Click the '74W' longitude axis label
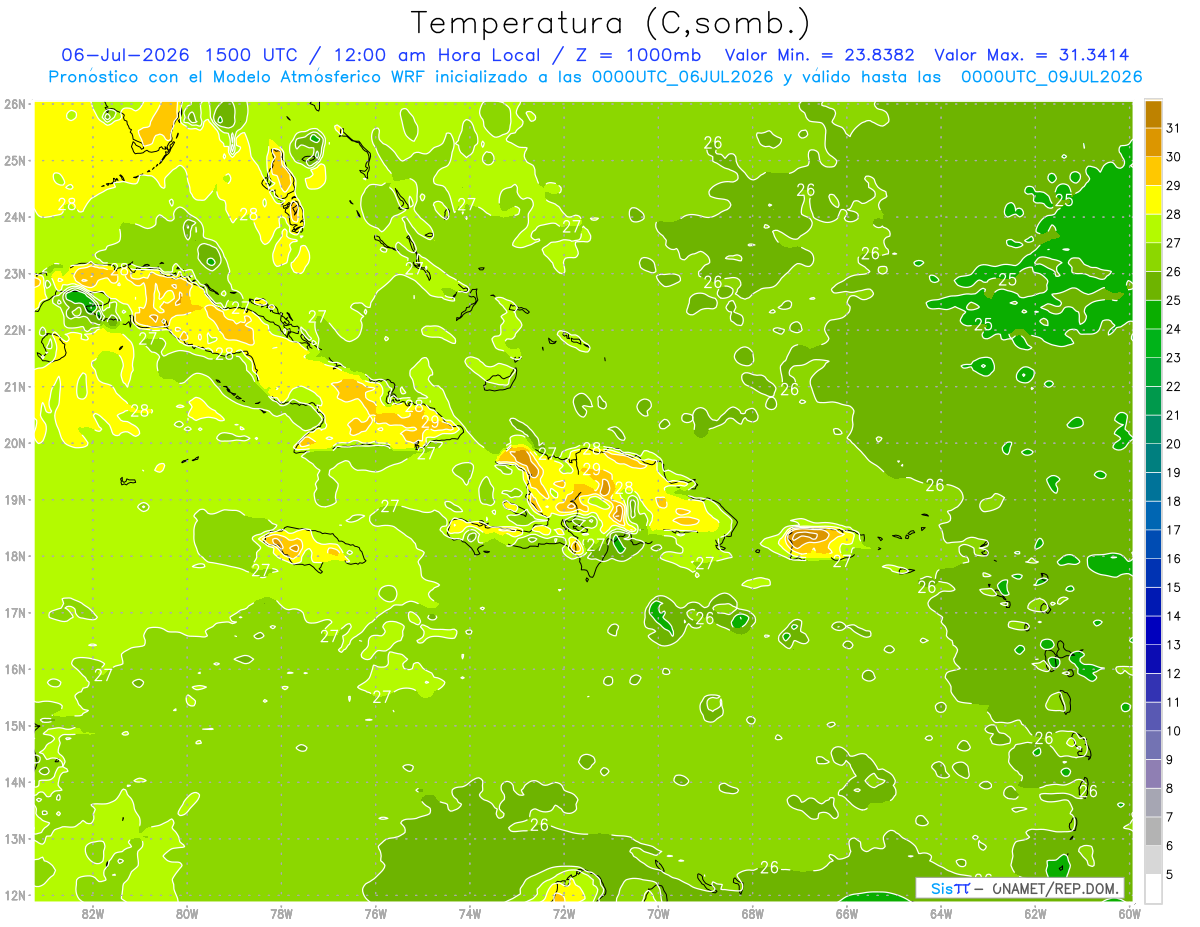The width and height of the screenshot is (1200, 927). point(470,913)
